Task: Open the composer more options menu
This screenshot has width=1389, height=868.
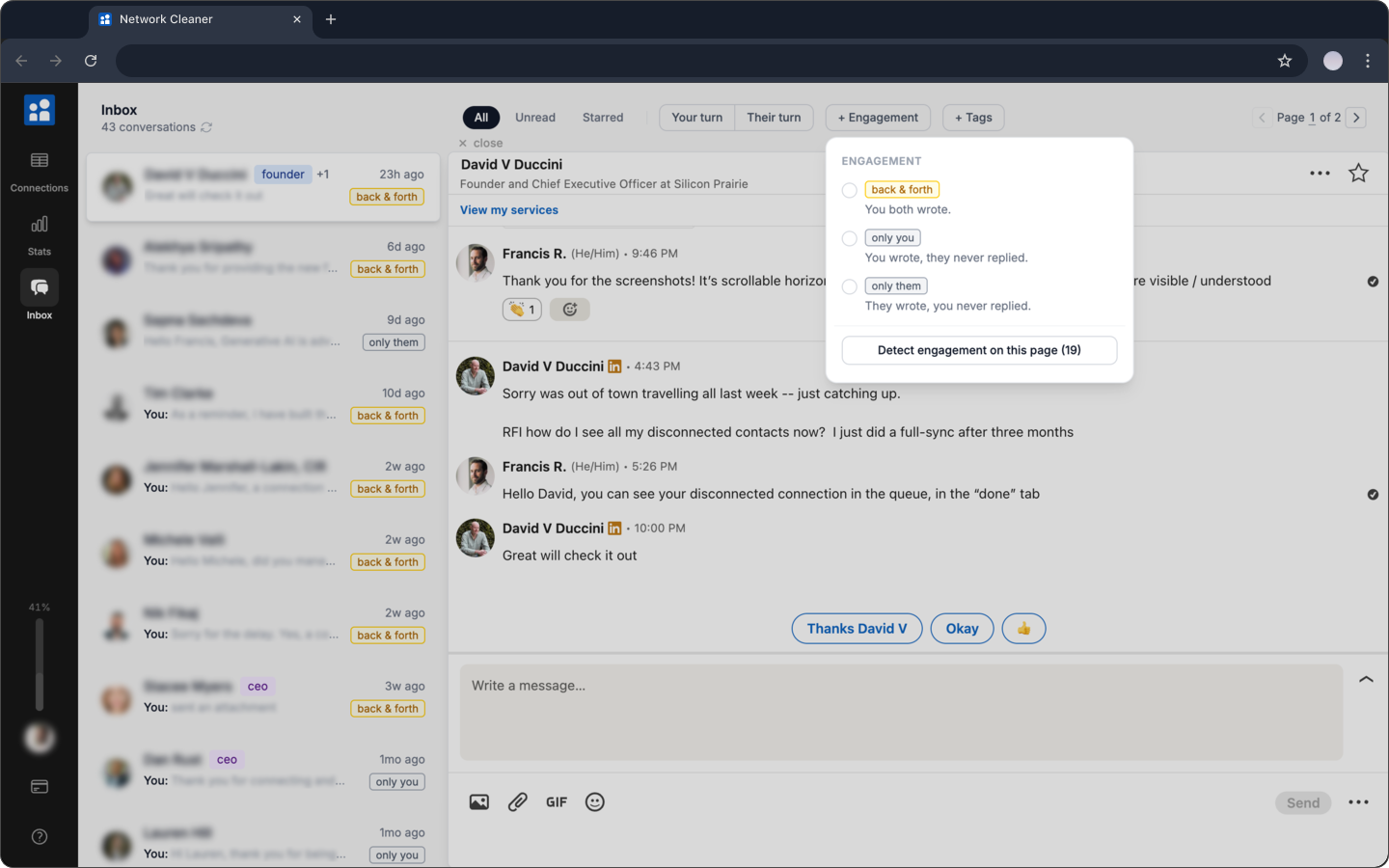Action: 1358,802
